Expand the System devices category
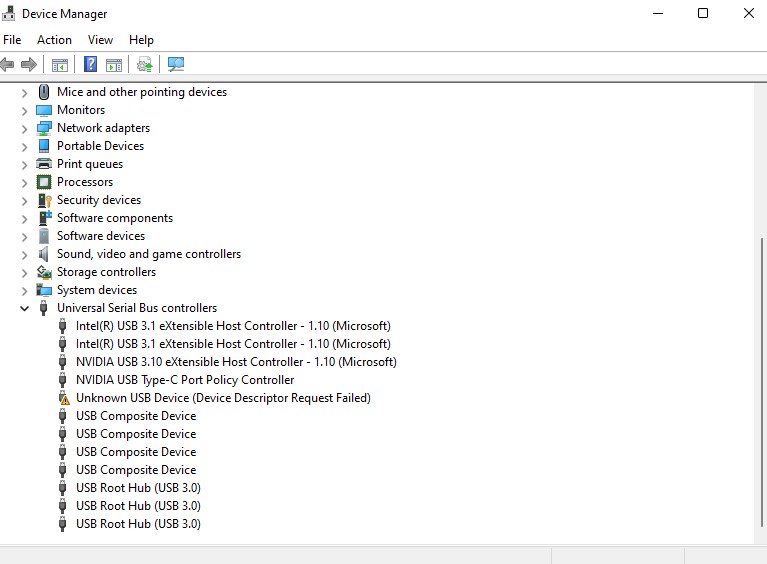767x564 pixels. tap(24, 291)
